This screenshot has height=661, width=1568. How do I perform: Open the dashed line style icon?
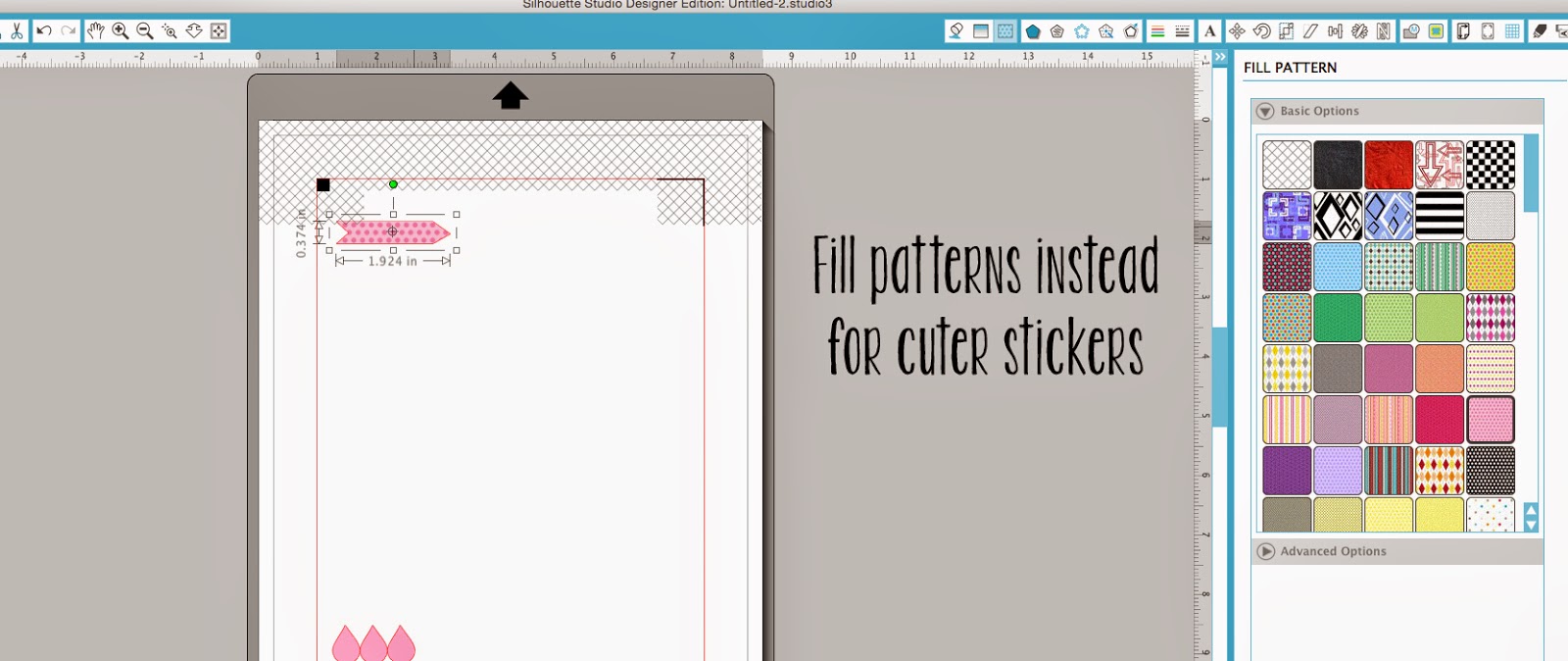[x=1182, y=31]
